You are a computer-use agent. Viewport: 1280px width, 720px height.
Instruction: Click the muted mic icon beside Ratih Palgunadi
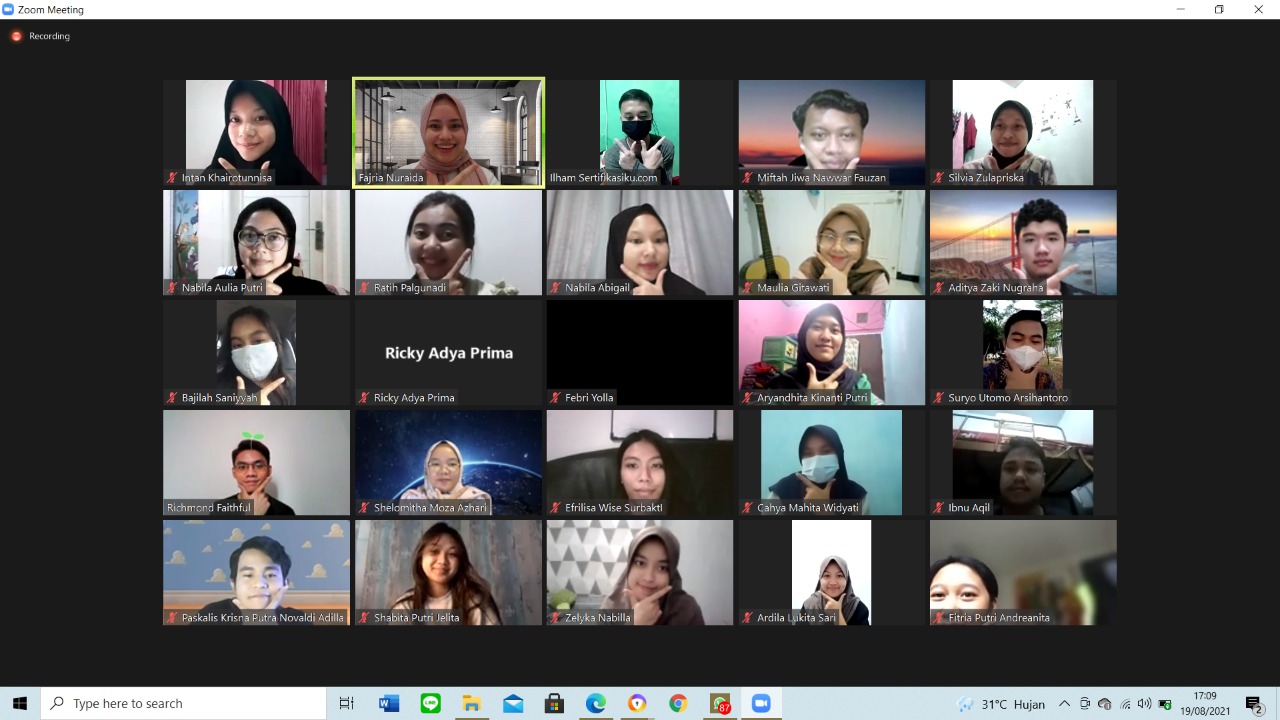point(365,288)
